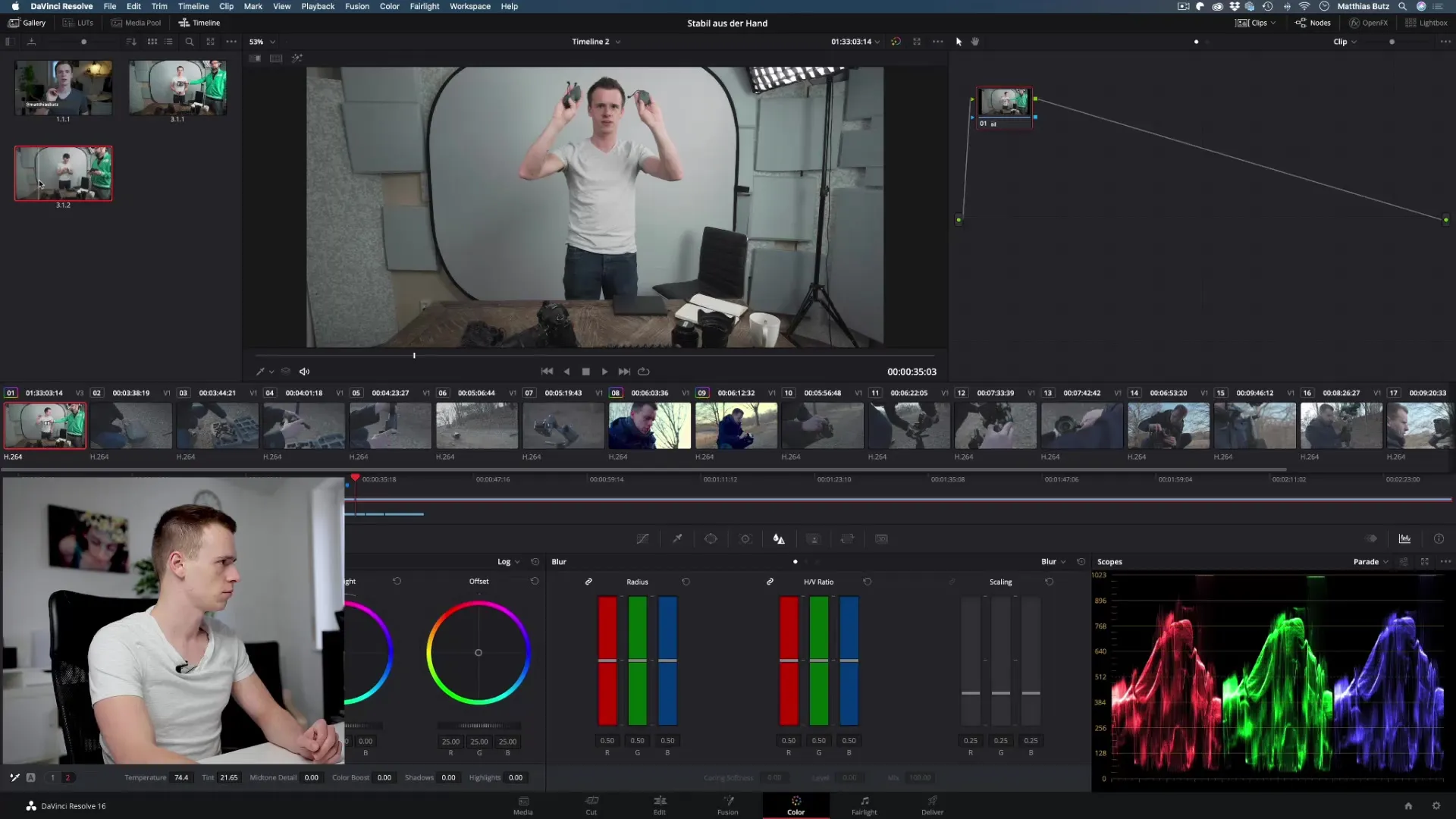Toggle the LUTs panel
Screen dimensions: 1456x819
coord(78,23)
